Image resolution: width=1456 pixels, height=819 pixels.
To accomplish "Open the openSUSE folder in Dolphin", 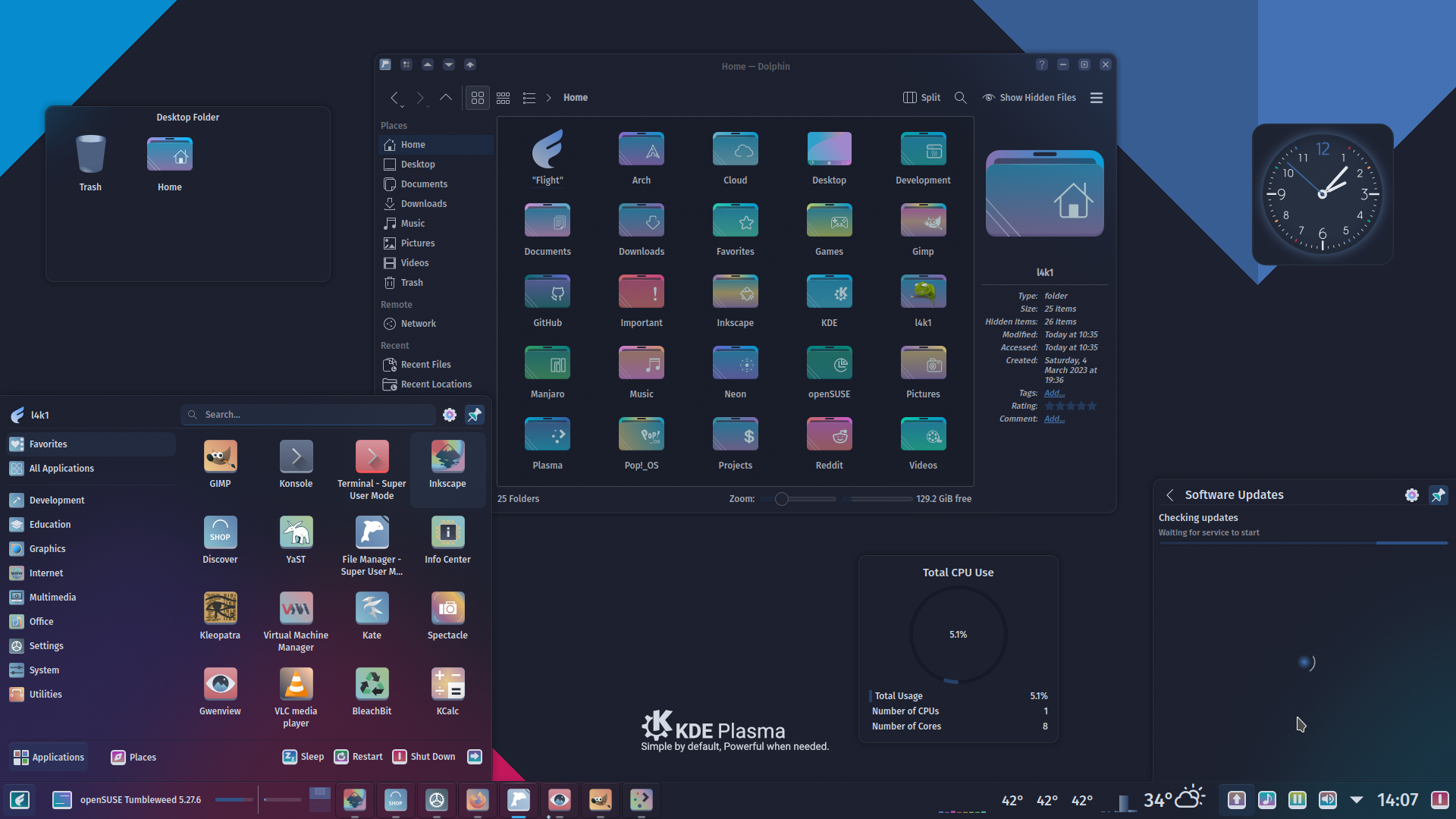I will [829, 363].
